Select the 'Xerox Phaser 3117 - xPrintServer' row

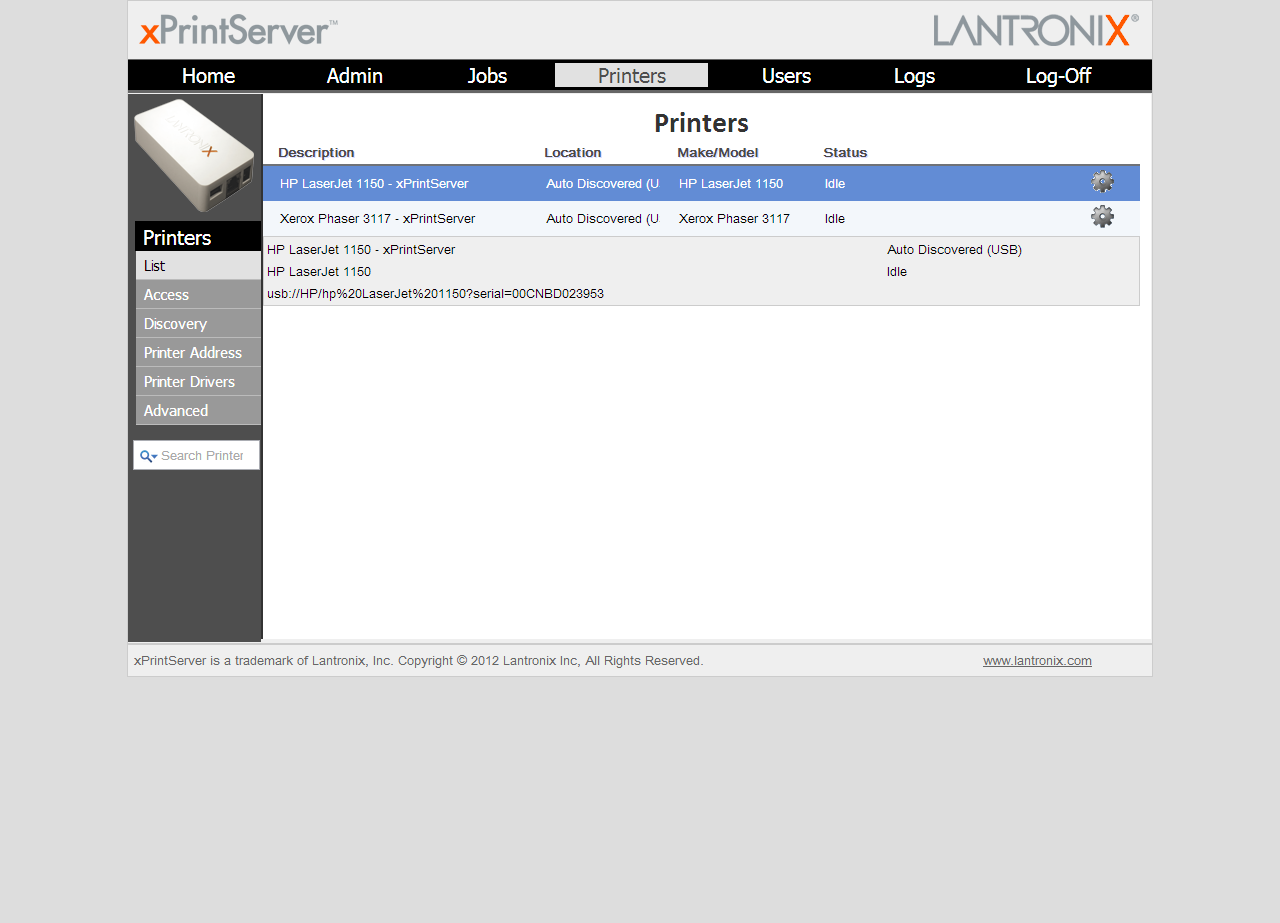tap(701, 219)
